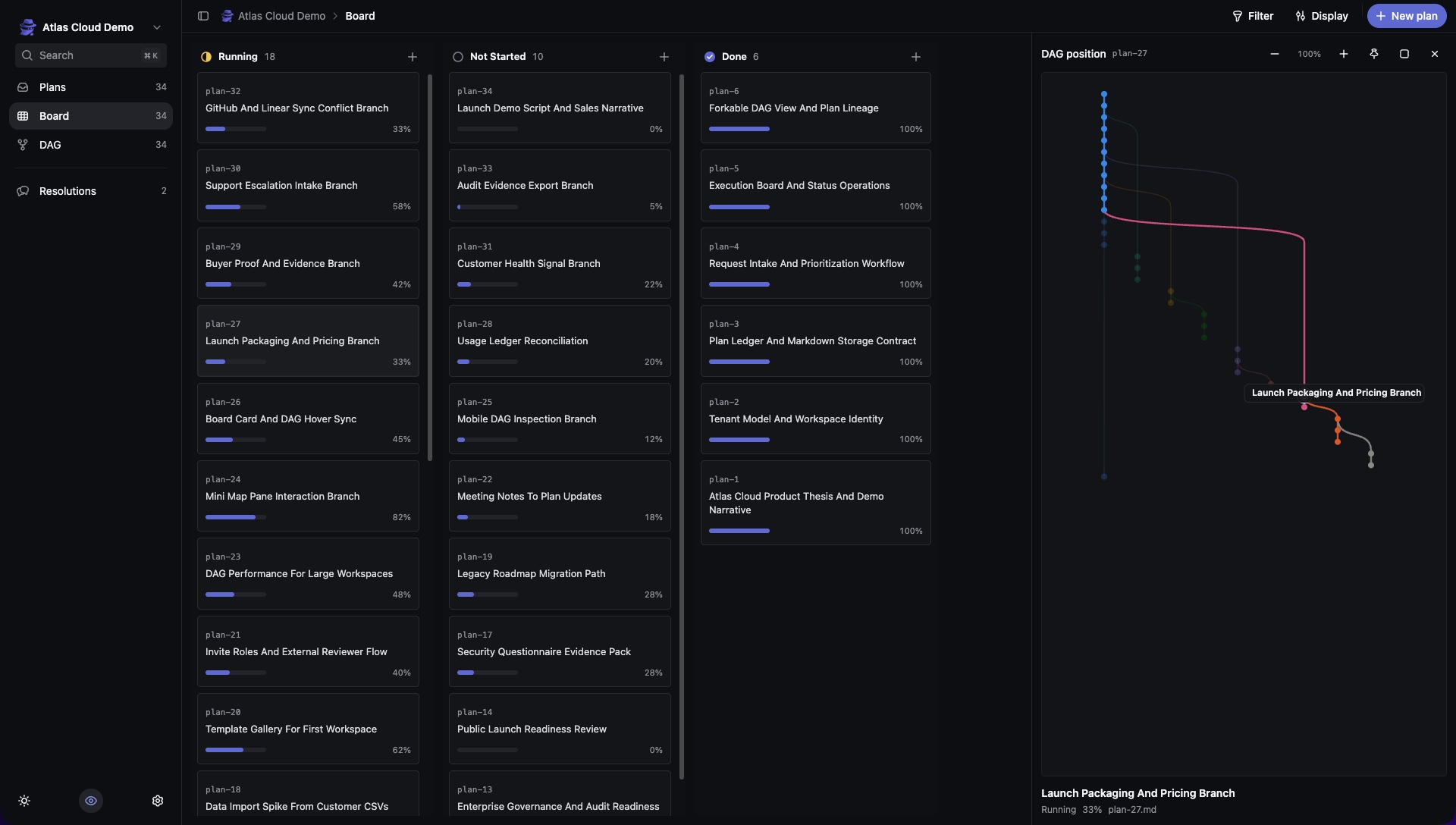Open Invite Roles And External Reviewer Flow

(308, 651)
